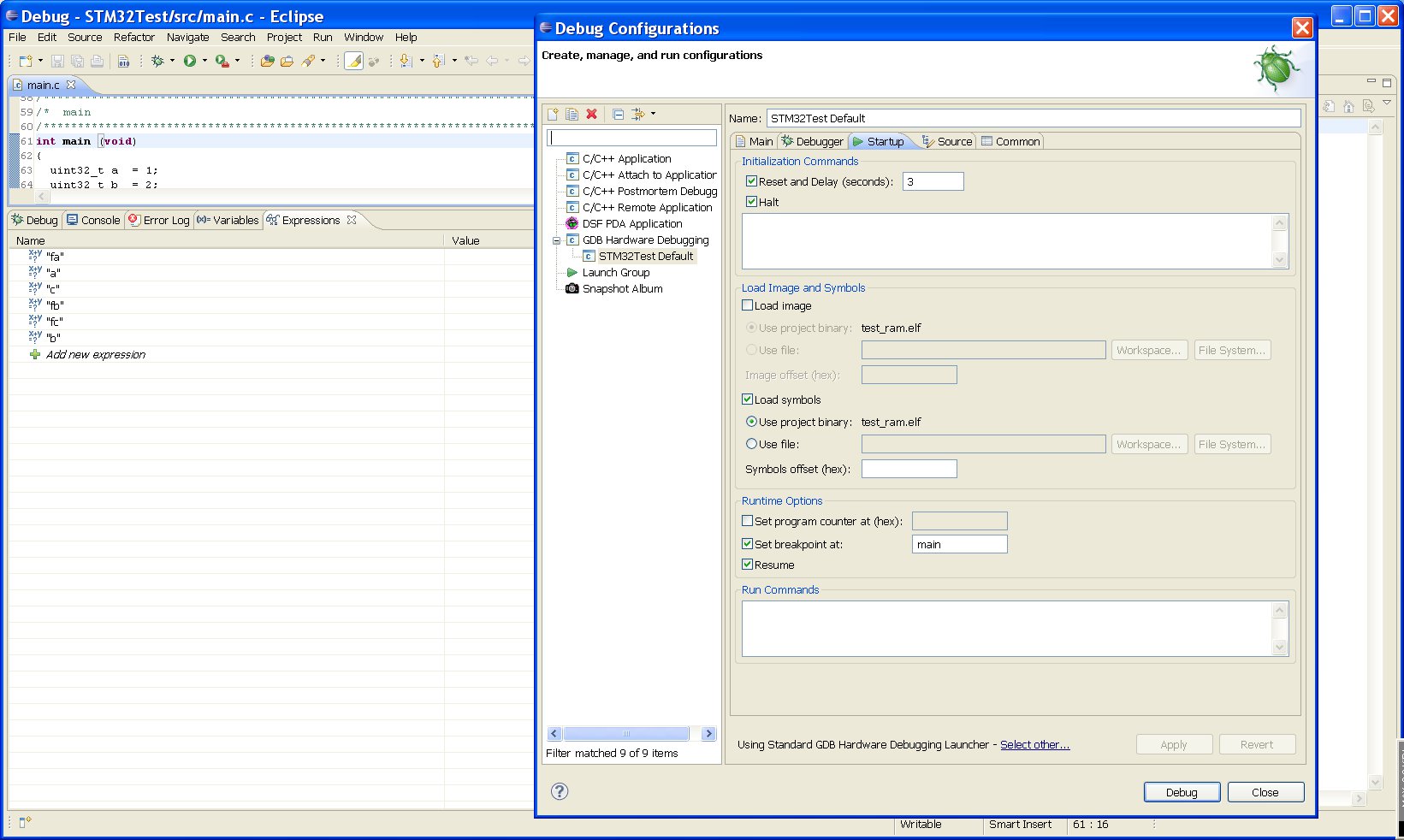Image resolution: width=1404 pixels, height=840 pixels.
Task: Close the main.c editor tab
Action: click(71, 85)
